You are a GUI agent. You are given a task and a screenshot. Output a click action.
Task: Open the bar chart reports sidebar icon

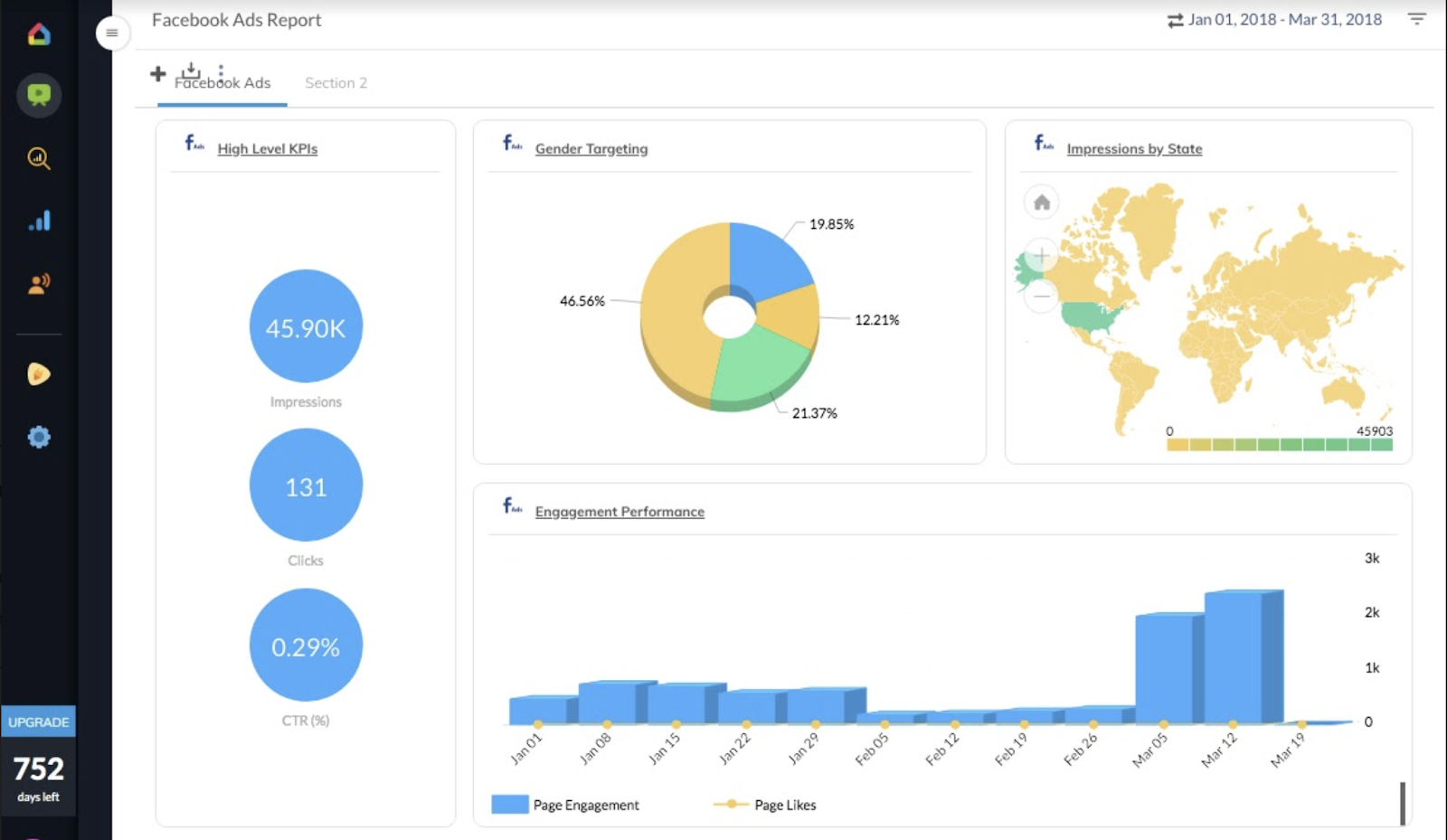pyautogui.click(x=39, y=221)
